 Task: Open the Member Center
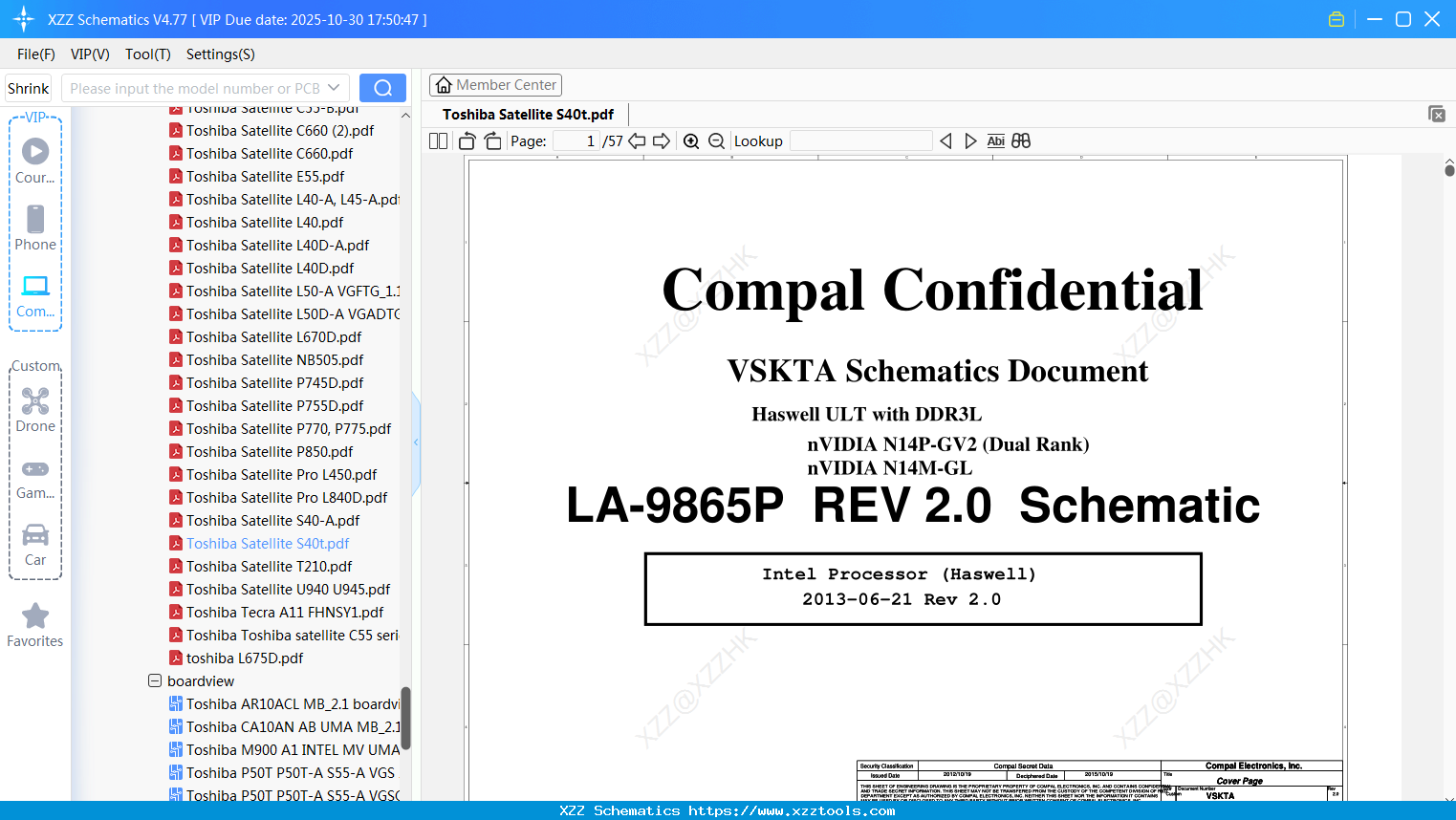(495, 85)
